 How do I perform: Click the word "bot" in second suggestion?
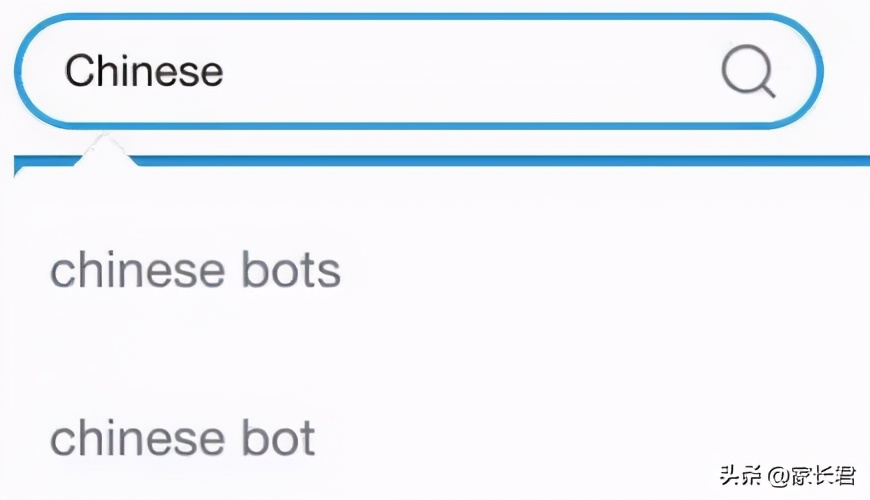coord(279,437)
